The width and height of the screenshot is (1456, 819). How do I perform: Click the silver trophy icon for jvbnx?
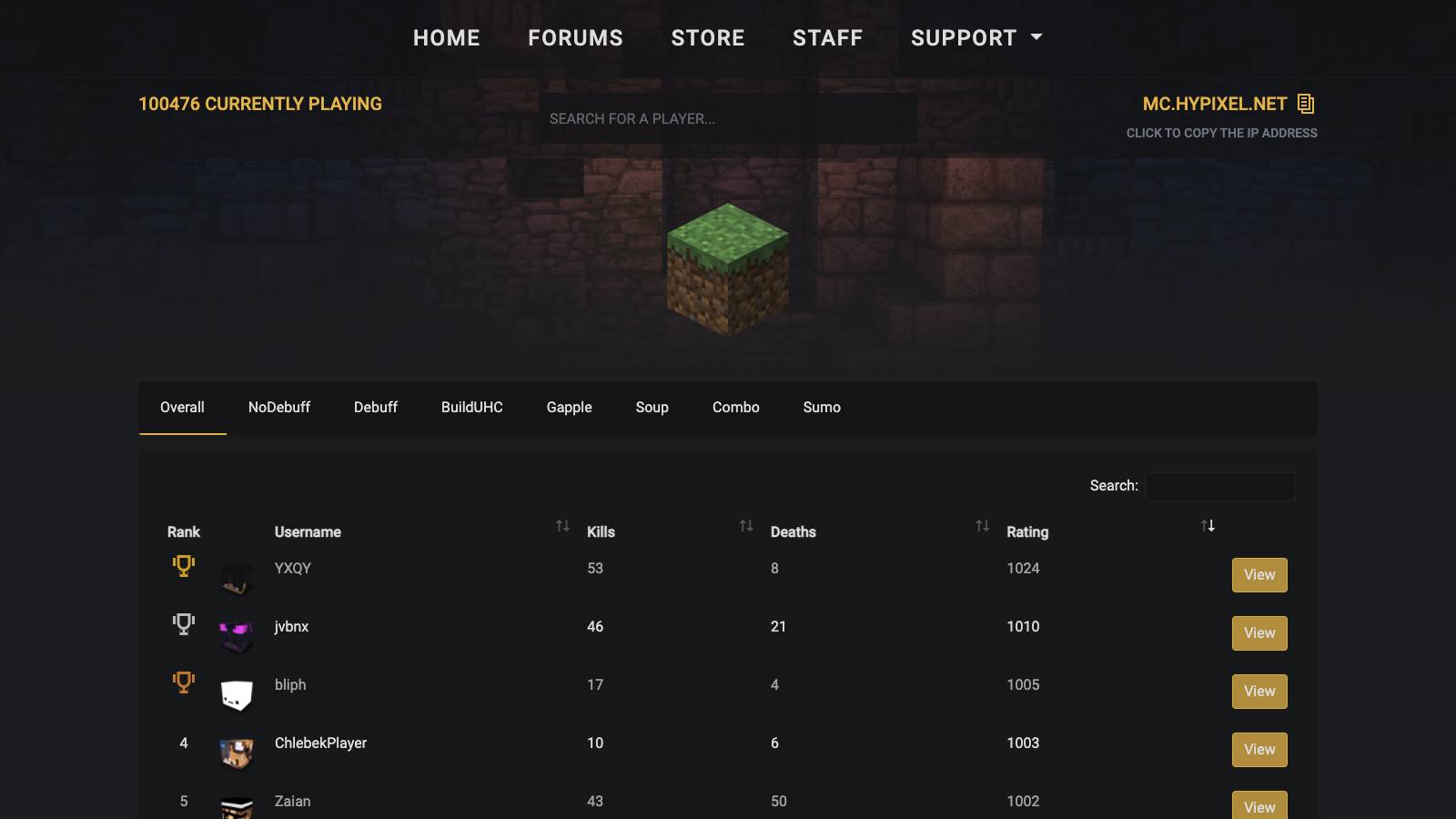[x=184, y=624]
